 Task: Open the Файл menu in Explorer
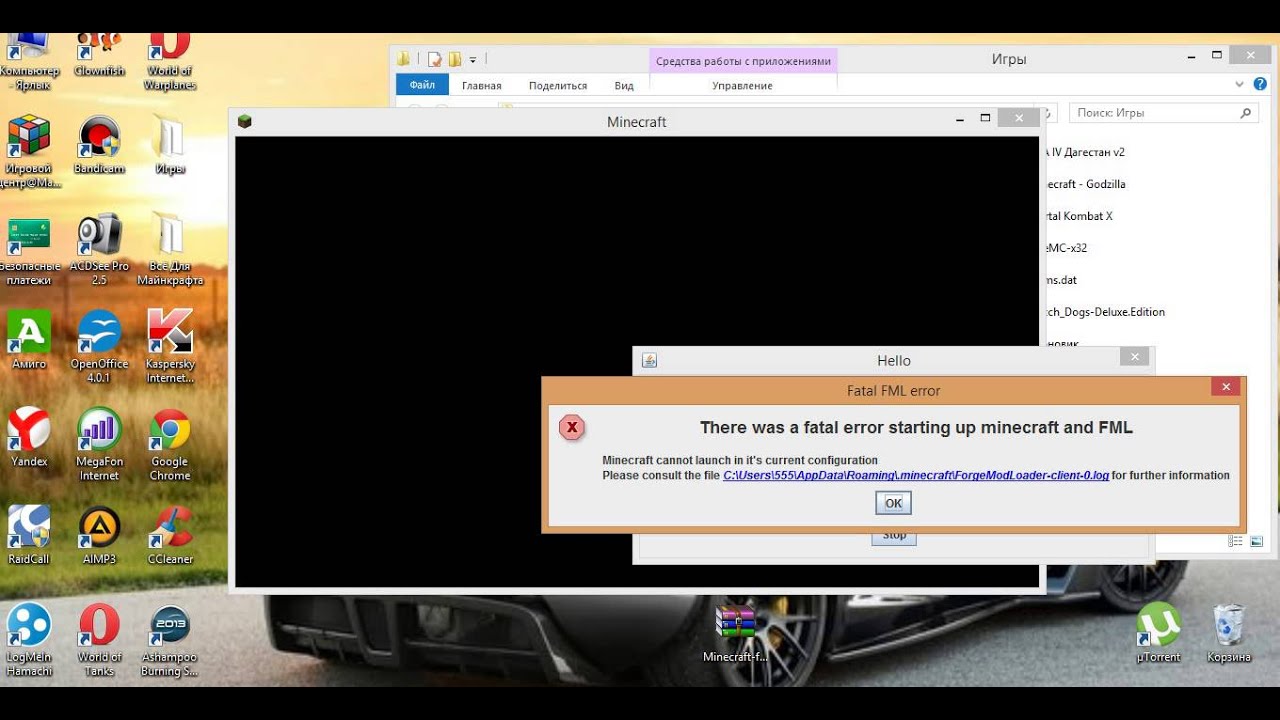[422, 85]
